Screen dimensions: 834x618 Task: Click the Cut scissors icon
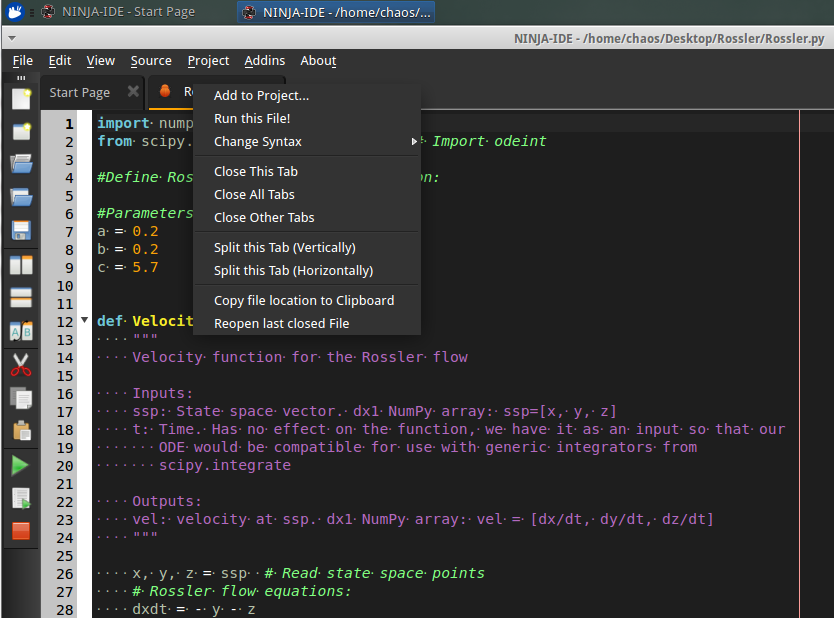tap(21, 365)
